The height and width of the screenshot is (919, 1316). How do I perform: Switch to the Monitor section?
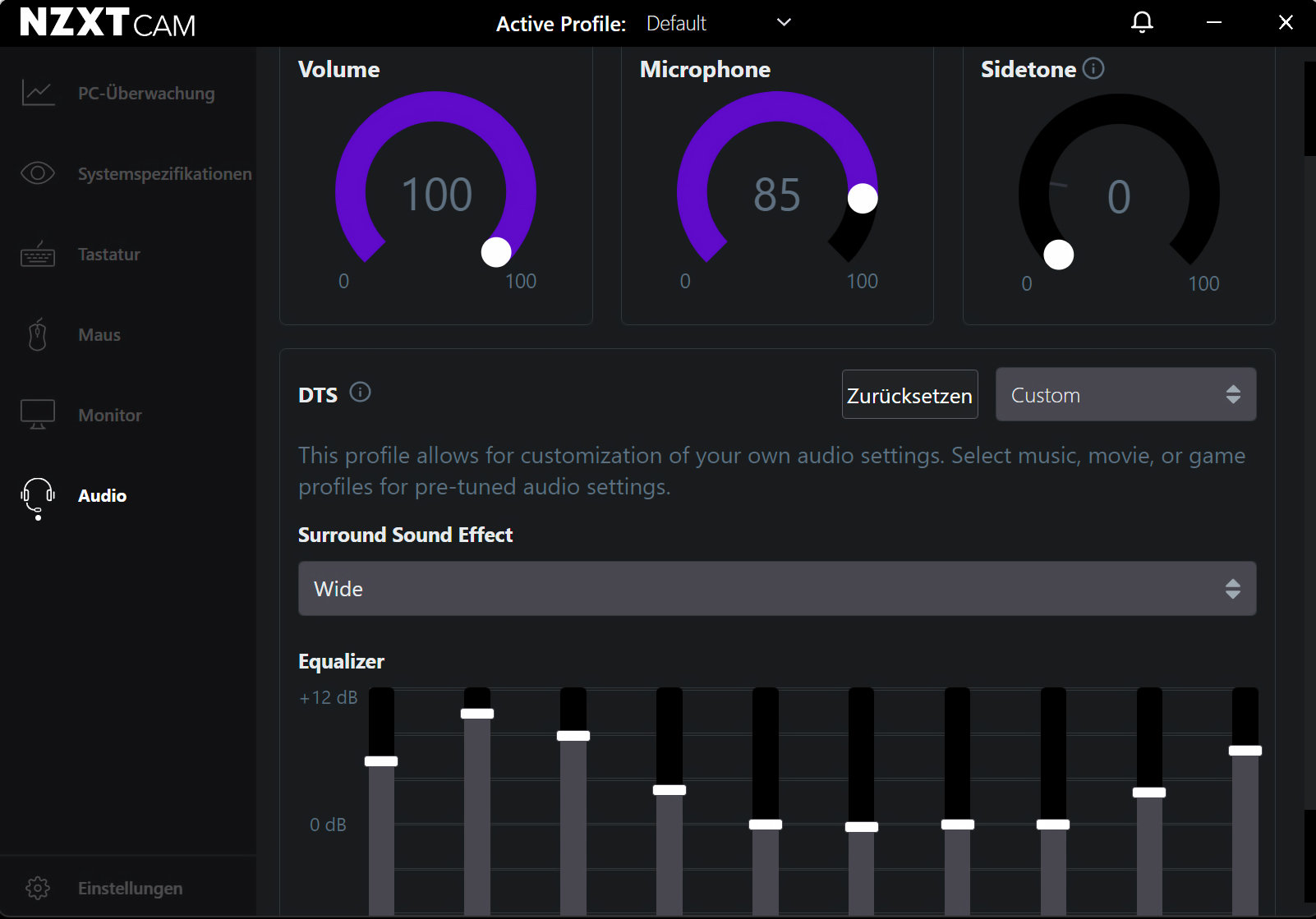click(x=110, y=415)
